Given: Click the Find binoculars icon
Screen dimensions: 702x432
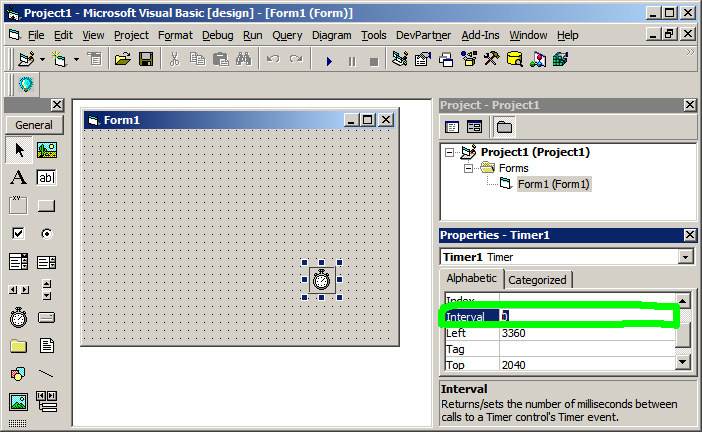Looking at the screenshot, I should click(x=242, y=60).
